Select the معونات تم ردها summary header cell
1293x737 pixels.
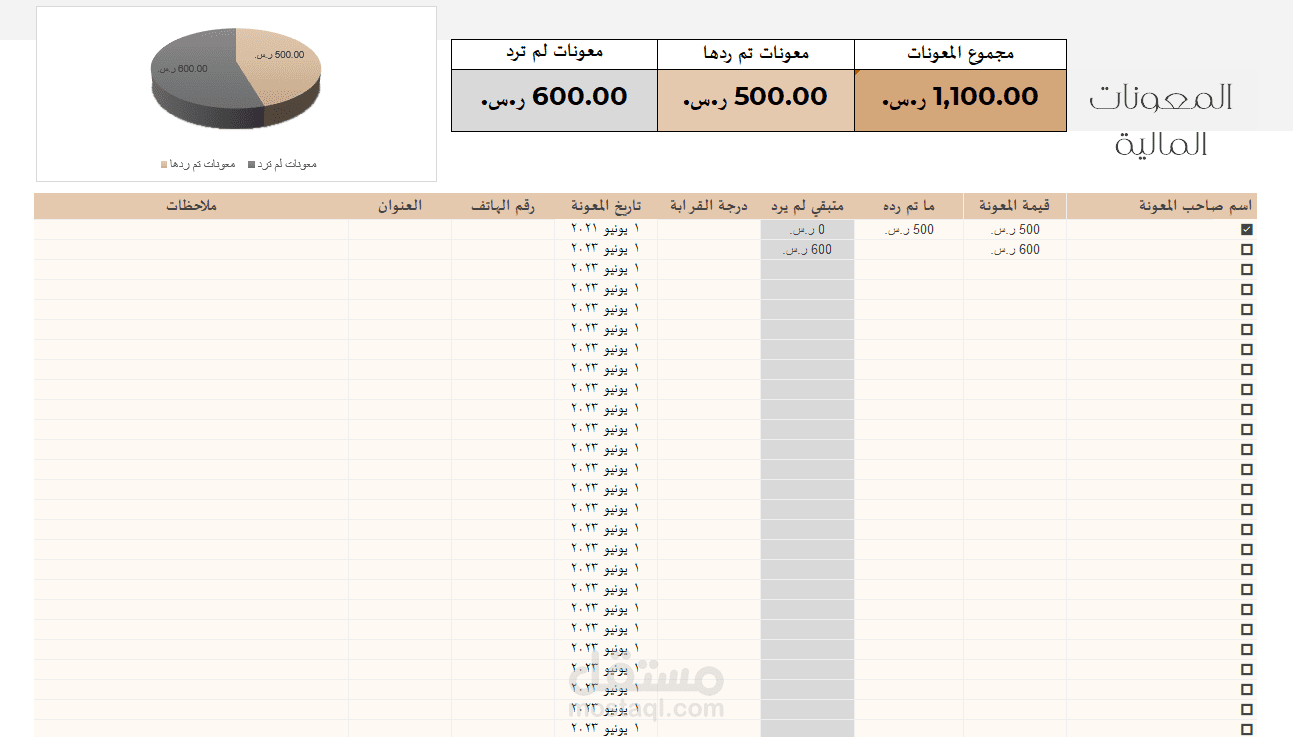[x=756, y=54]
